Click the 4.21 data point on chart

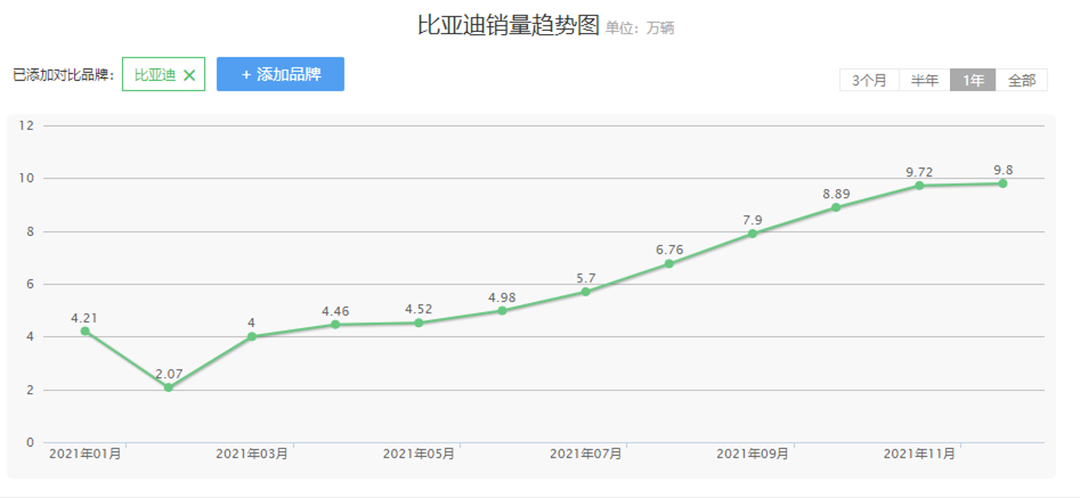coord(85,331)
